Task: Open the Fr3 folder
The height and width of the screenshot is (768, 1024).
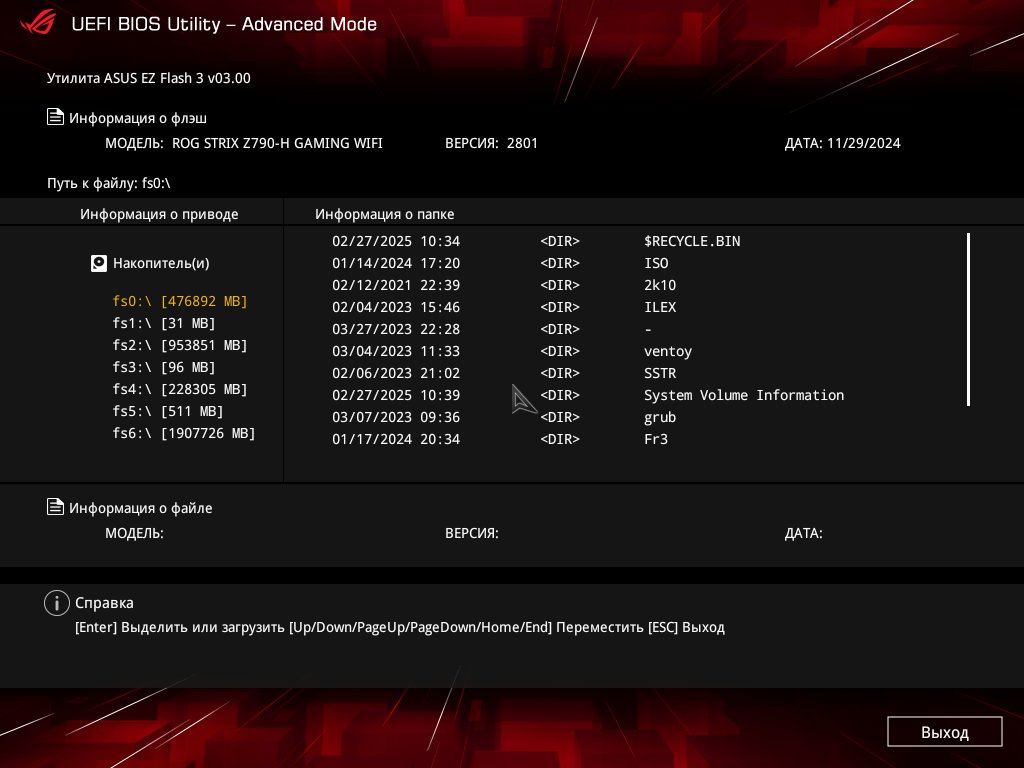Action: [x=656, y=440]
